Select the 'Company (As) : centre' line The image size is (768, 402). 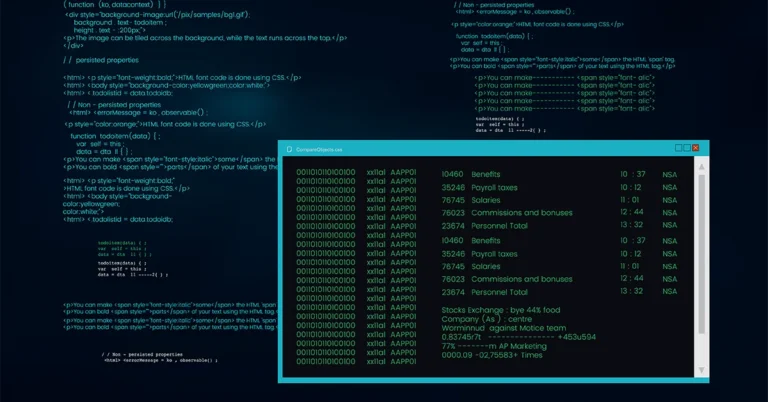tap(486, 321)
